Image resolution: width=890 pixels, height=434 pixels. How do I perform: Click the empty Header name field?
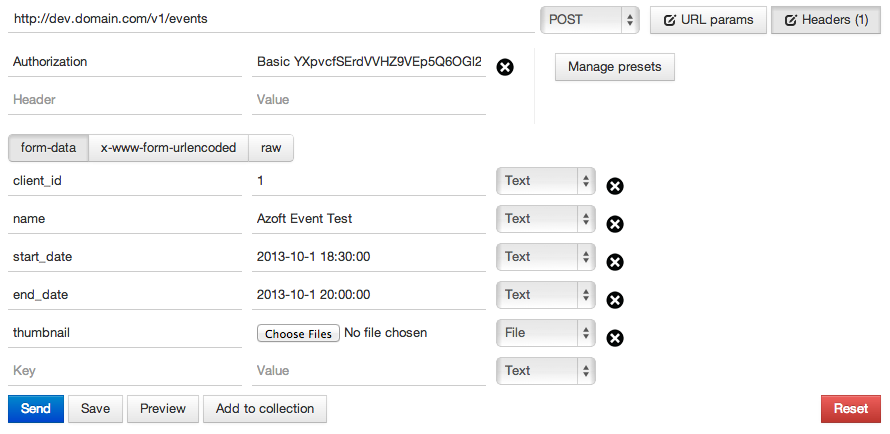pos(125,100)
